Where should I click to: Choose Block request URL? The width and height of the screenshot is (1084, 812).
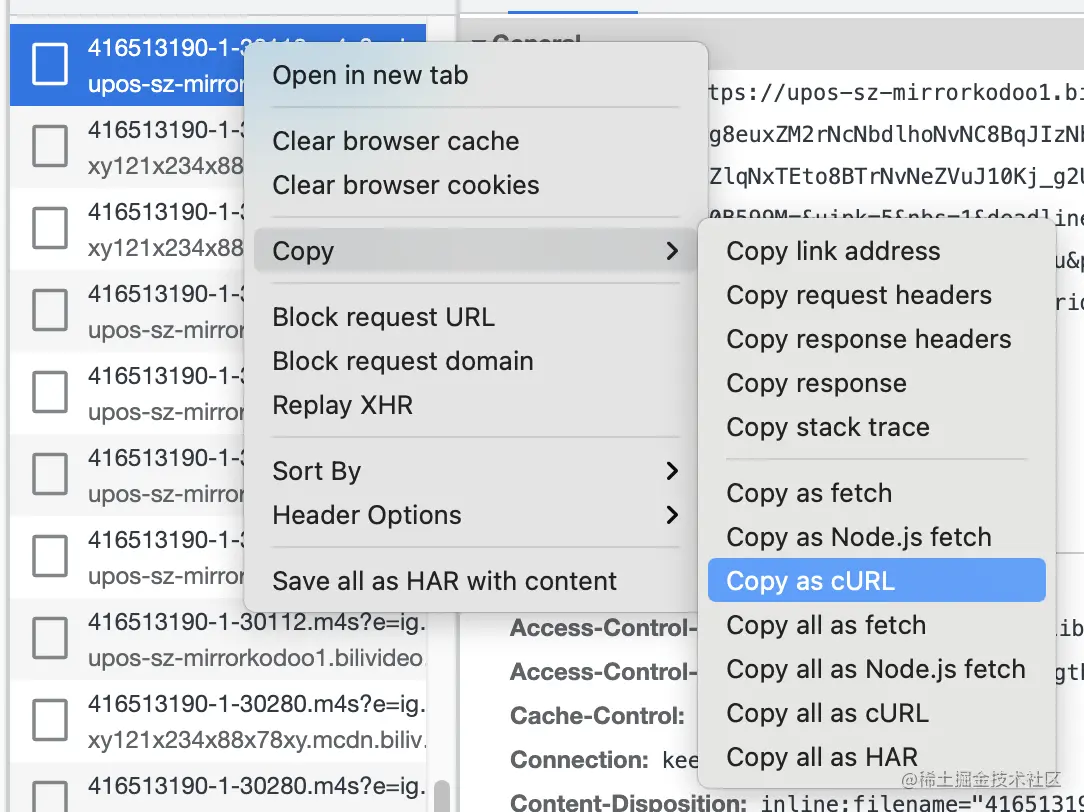coord(384,317)
